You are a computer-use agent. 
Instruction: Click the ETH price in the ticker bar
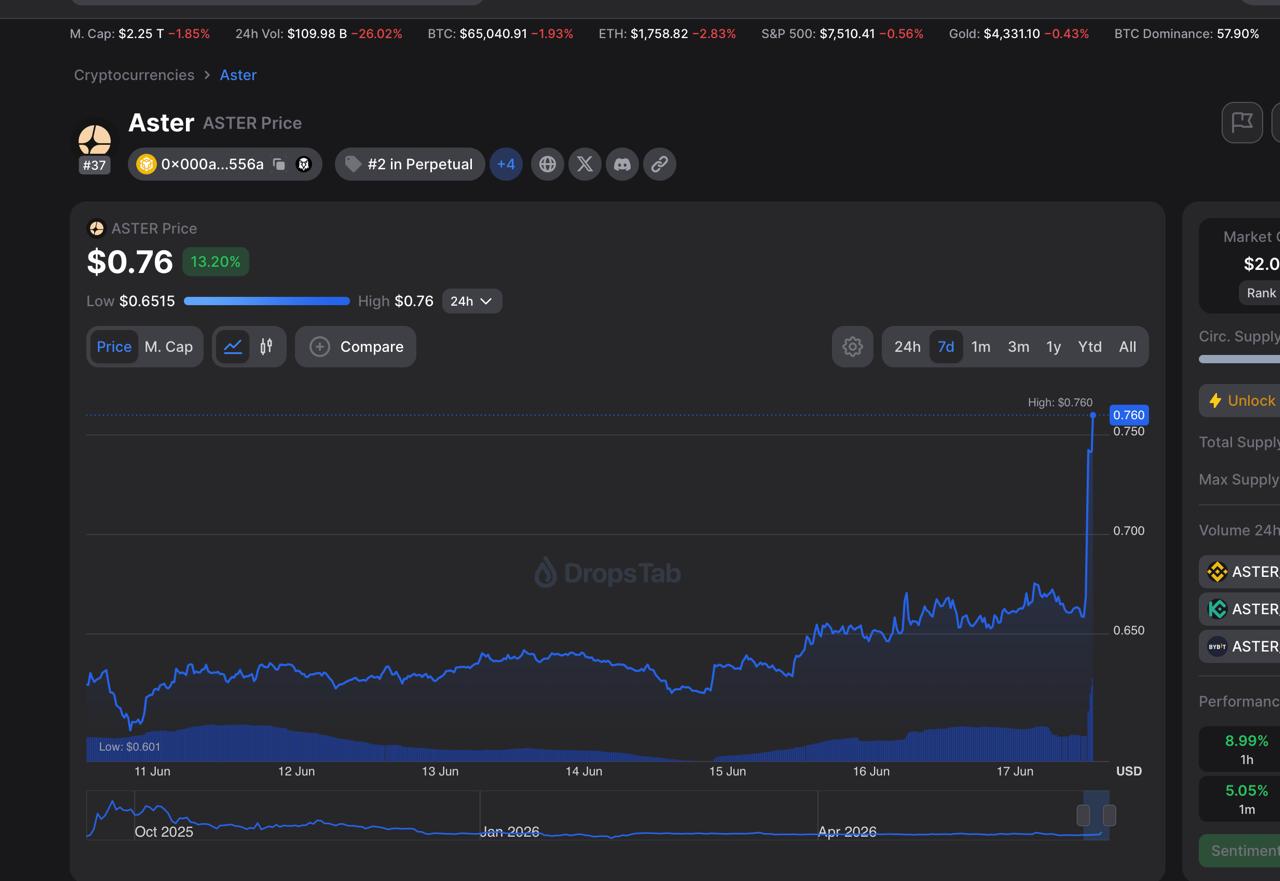(659, 34)
